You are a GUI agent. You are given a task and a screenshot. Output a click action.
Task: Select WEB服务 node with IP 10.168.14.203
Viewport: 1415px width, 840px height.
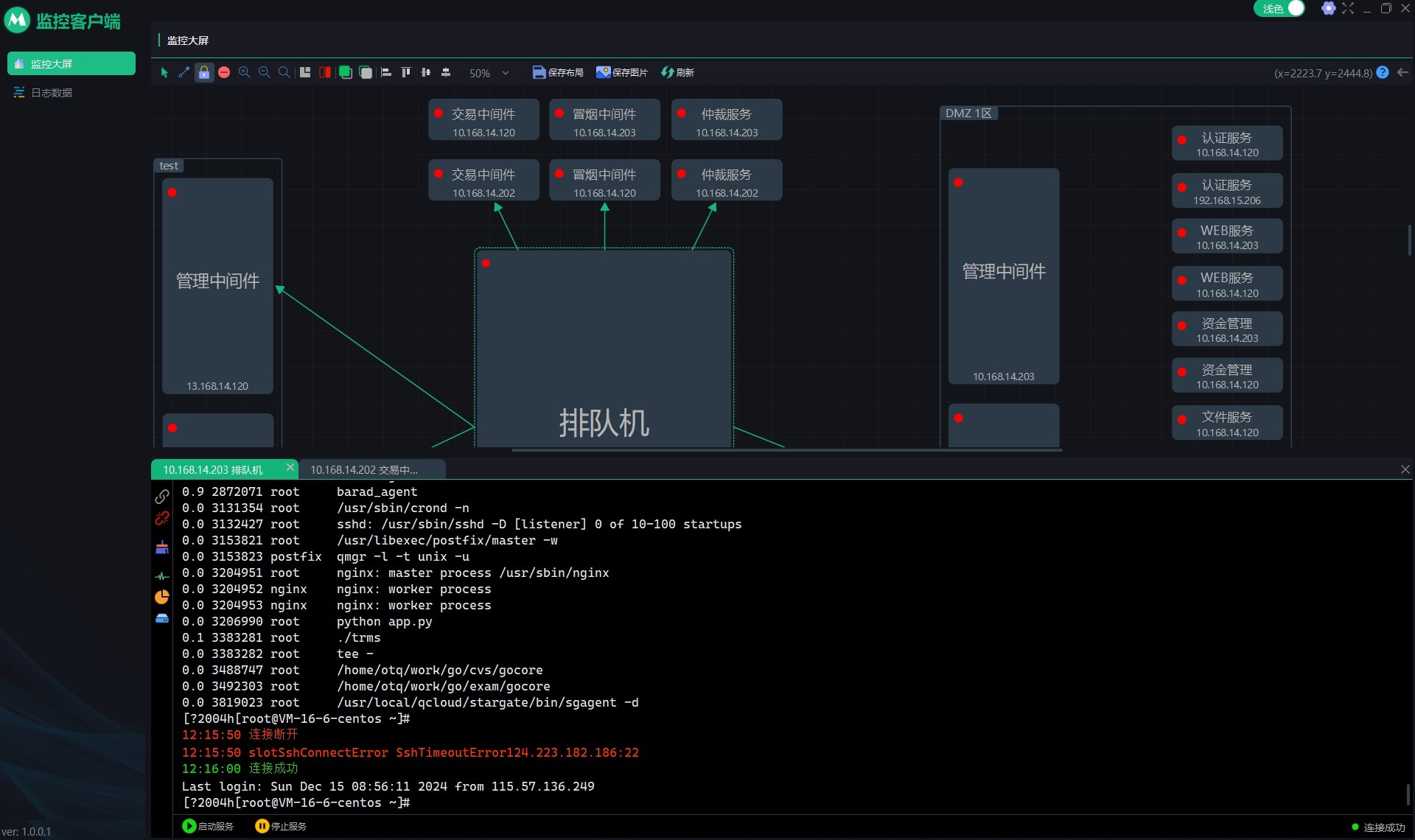[x=1227, y=237]
